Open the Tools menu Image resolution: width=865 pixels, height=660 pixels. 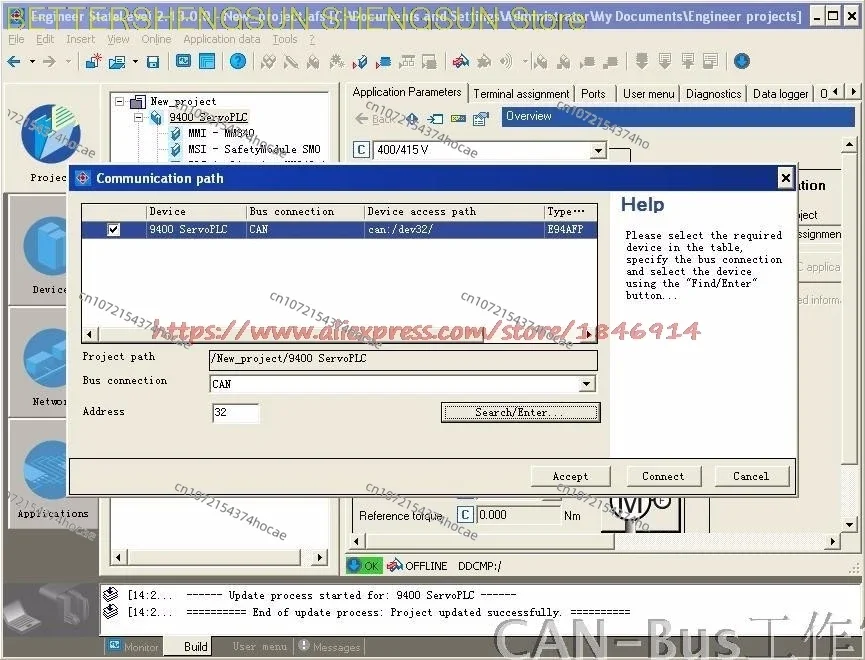coord(285,39)
